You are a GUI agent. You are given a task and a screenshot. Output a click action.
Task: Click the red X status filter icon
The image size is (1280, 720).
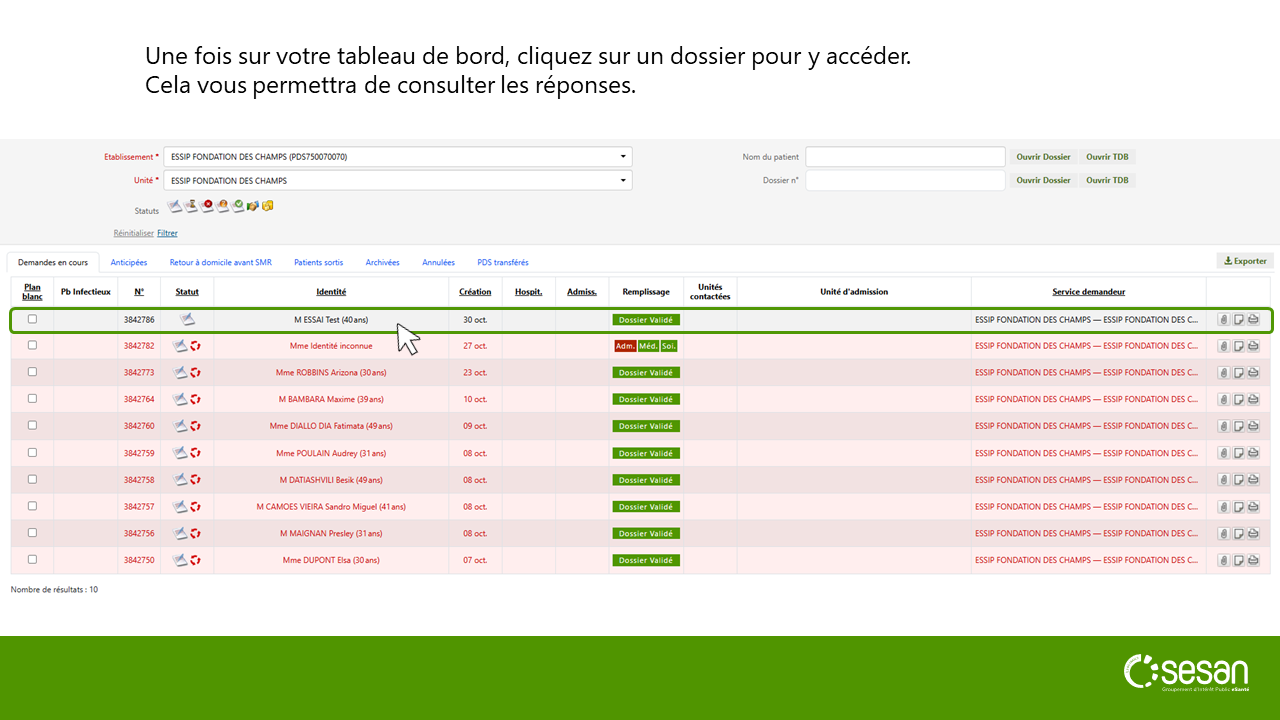[207, 206]
